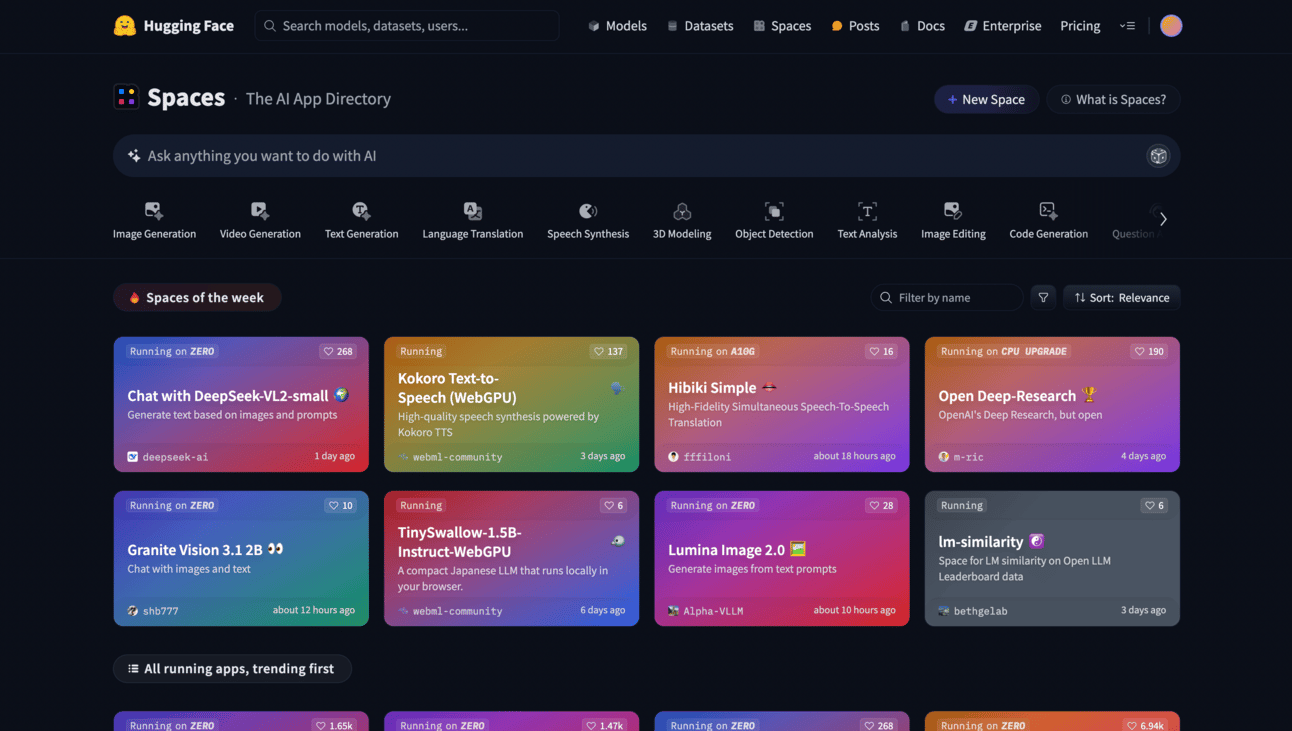Select the Text Generation category icon

click(x=361, y=211)
